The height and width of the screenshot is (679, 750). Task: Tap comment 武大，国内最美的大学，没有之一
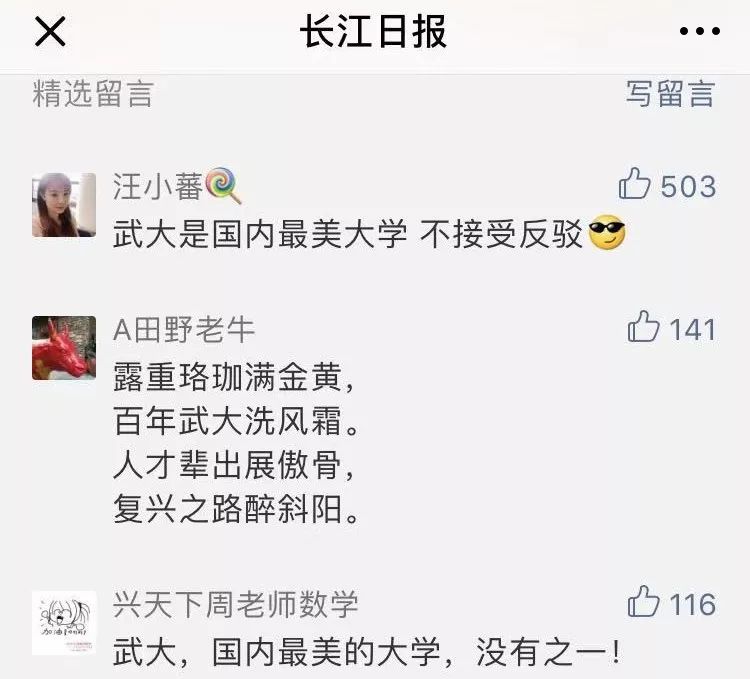(x=366, y=652)
